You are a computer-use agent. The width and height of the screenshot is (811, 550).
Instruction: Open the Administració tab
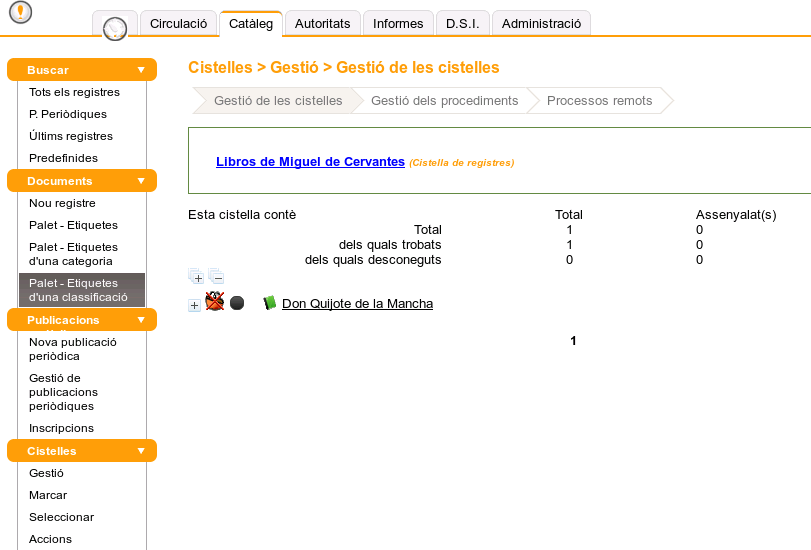pos(541,23)
